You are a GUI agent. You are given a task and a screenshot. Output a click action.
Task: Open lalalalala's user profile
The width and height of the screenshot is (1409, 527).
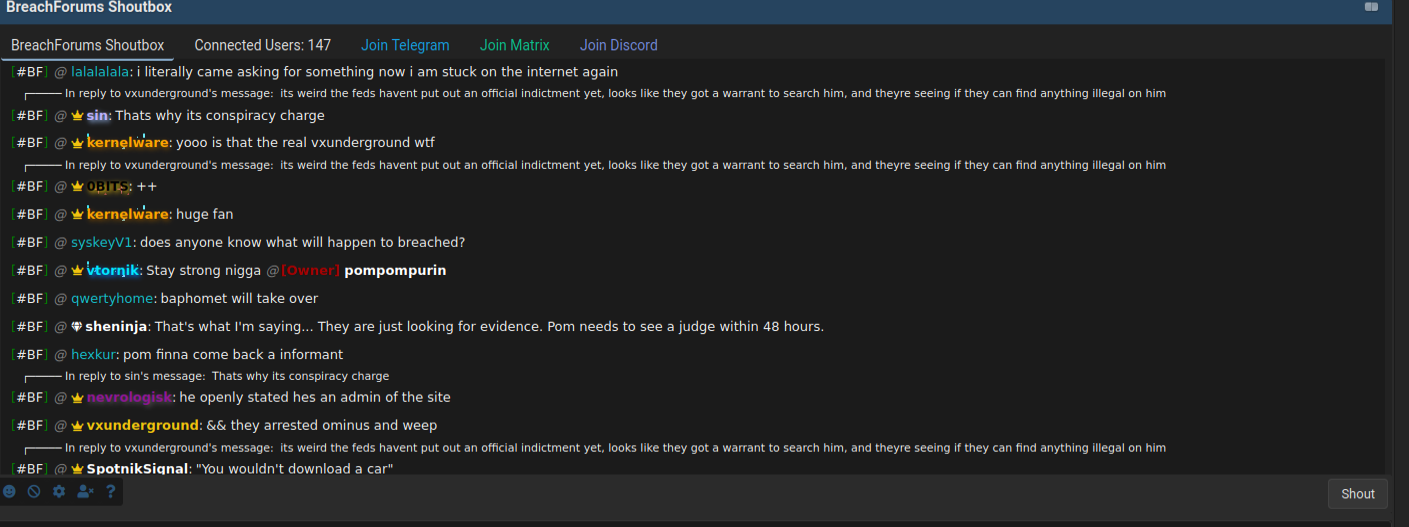(100, 72)
